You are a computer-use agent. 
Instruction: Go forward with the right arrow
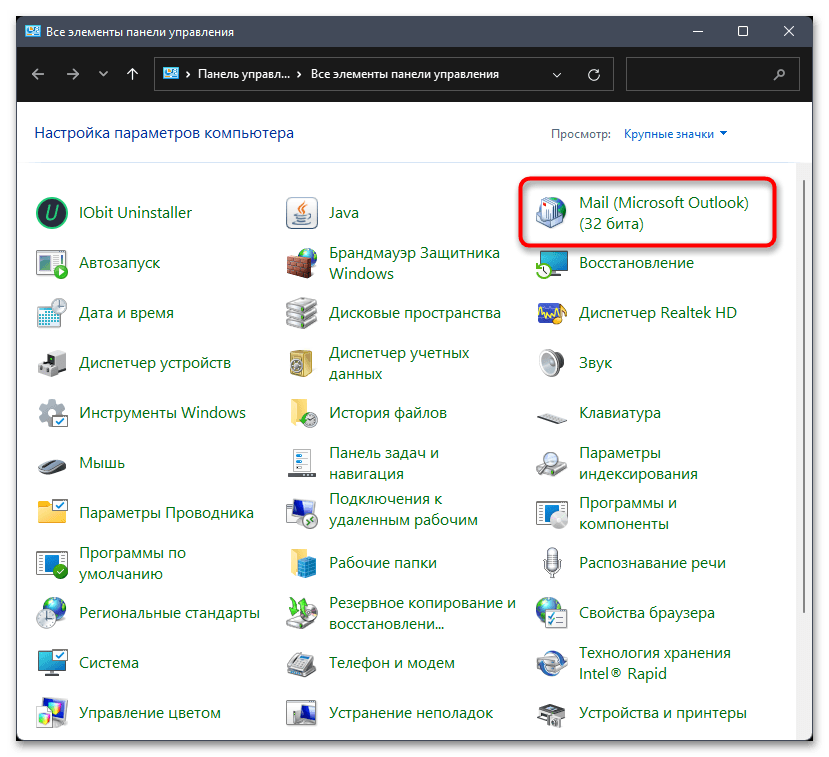click(73, 74)
